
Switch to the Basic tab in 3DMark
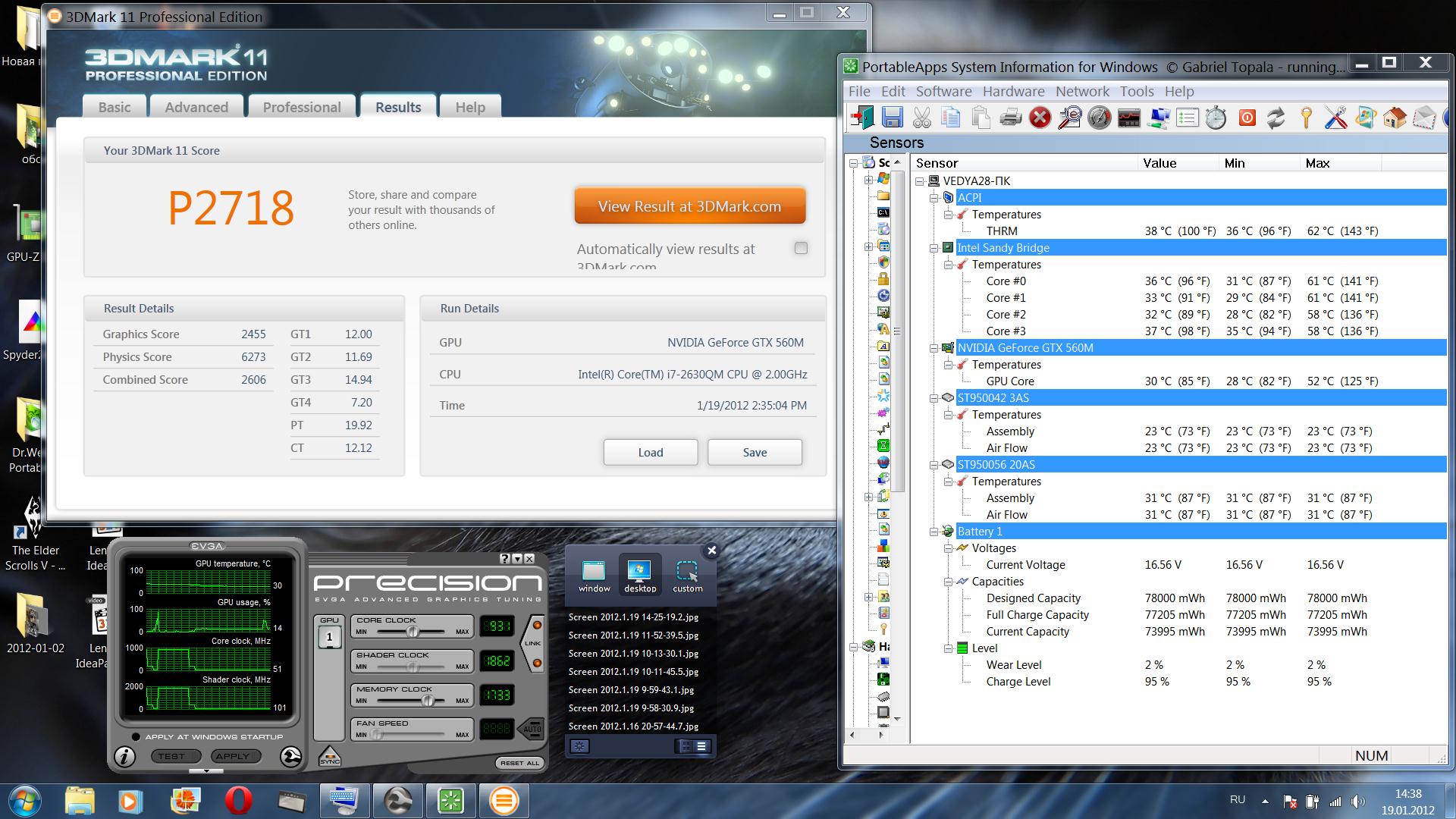tap(115, 107)
